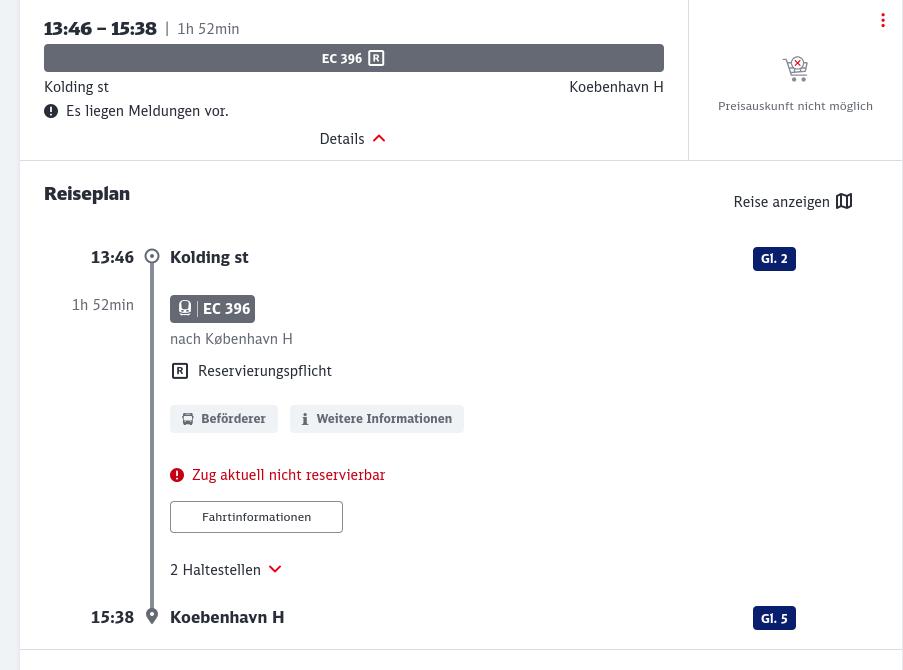Image resolution: width=903 pixels, height=670 pixels.
Task: Click the red warning icon beside Zug aktuell
Action: tap(177, 475)
